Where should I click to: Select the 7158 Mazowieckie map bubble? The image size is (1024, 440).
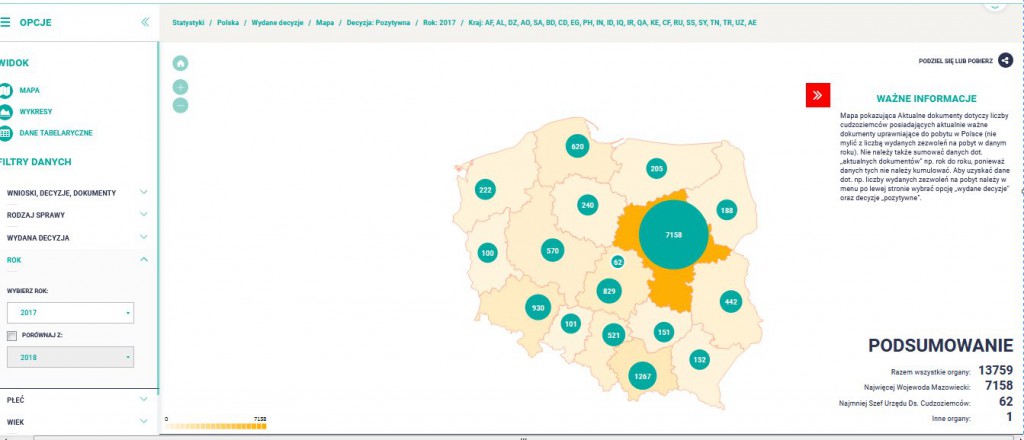672,234
